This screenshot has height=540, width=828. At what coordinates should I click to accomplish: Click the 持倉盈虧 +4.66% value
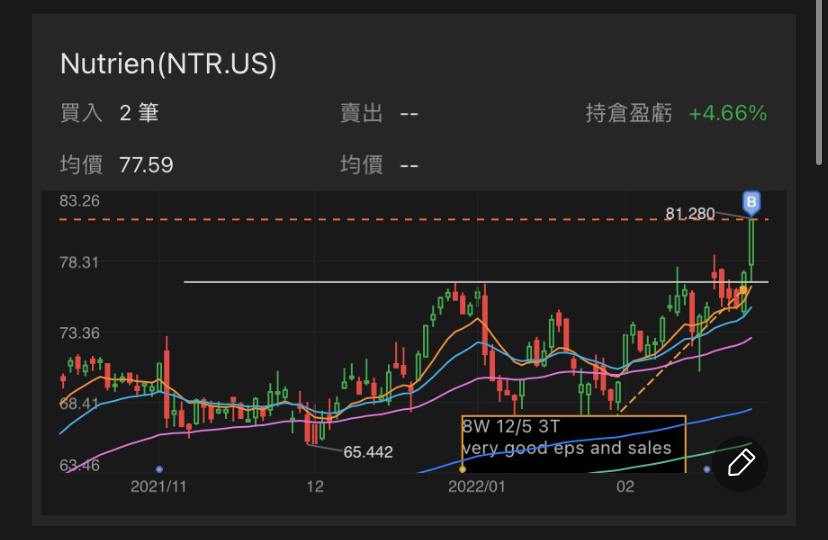click(x=727, y=113)
